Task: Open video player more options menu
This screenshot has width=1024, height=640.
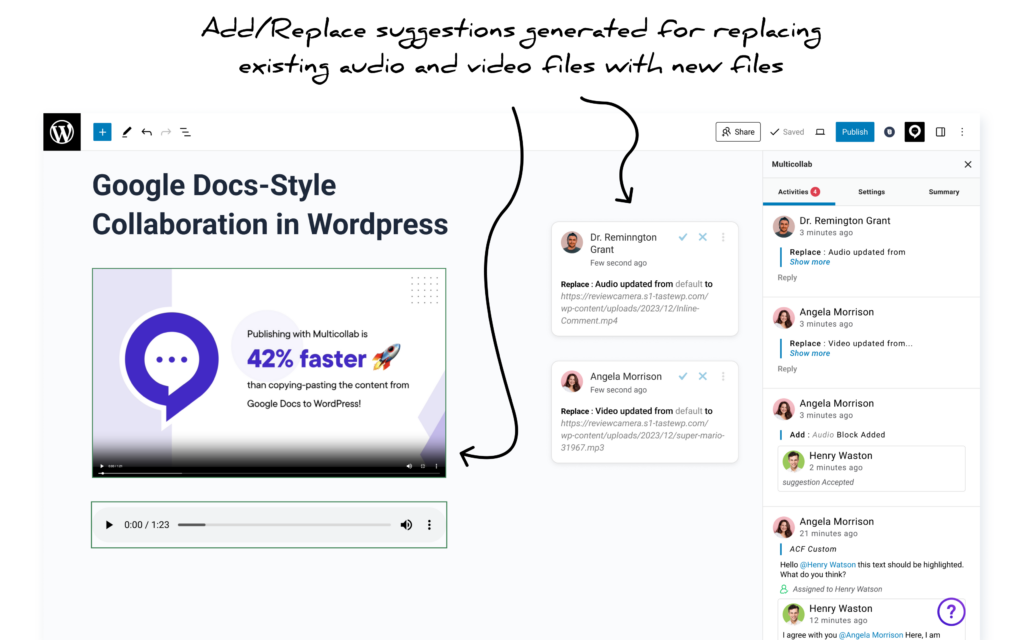Action: click(436, 466)
